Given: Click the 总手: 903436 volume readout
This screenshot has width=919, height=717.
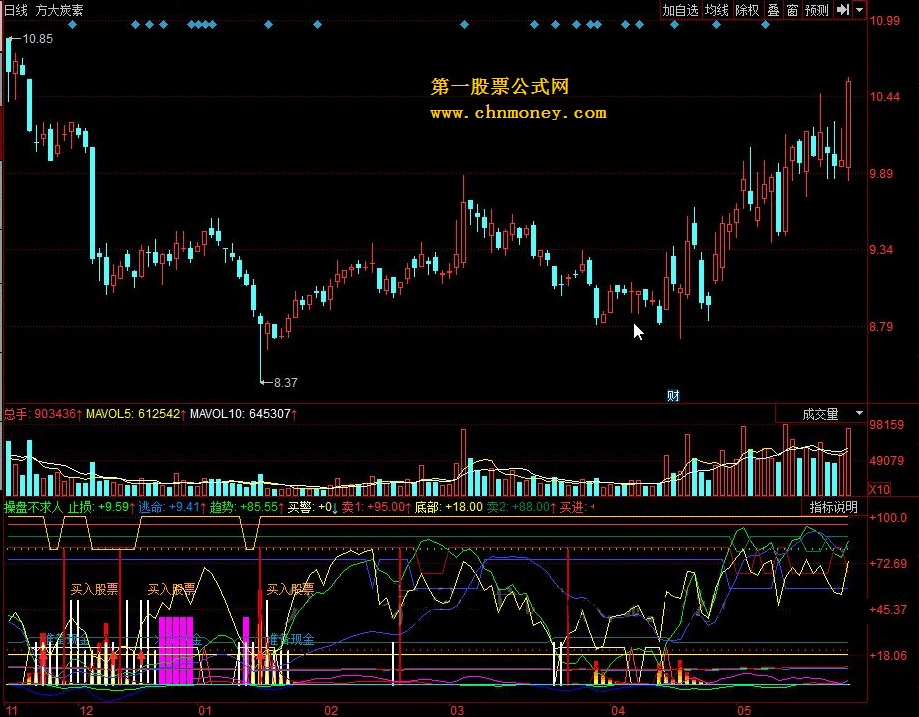Looking at the screenshot, I should 42,414.
